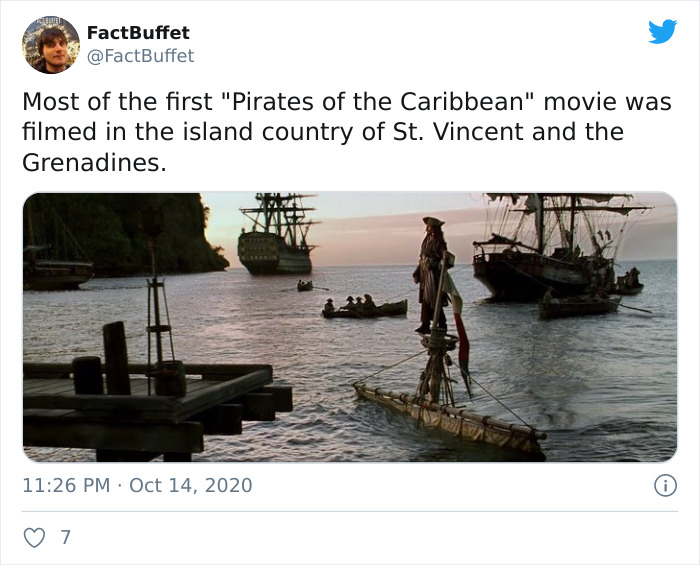Click the Oct 14, 2020 date
The image size is (700, 565).
(191, 486)
